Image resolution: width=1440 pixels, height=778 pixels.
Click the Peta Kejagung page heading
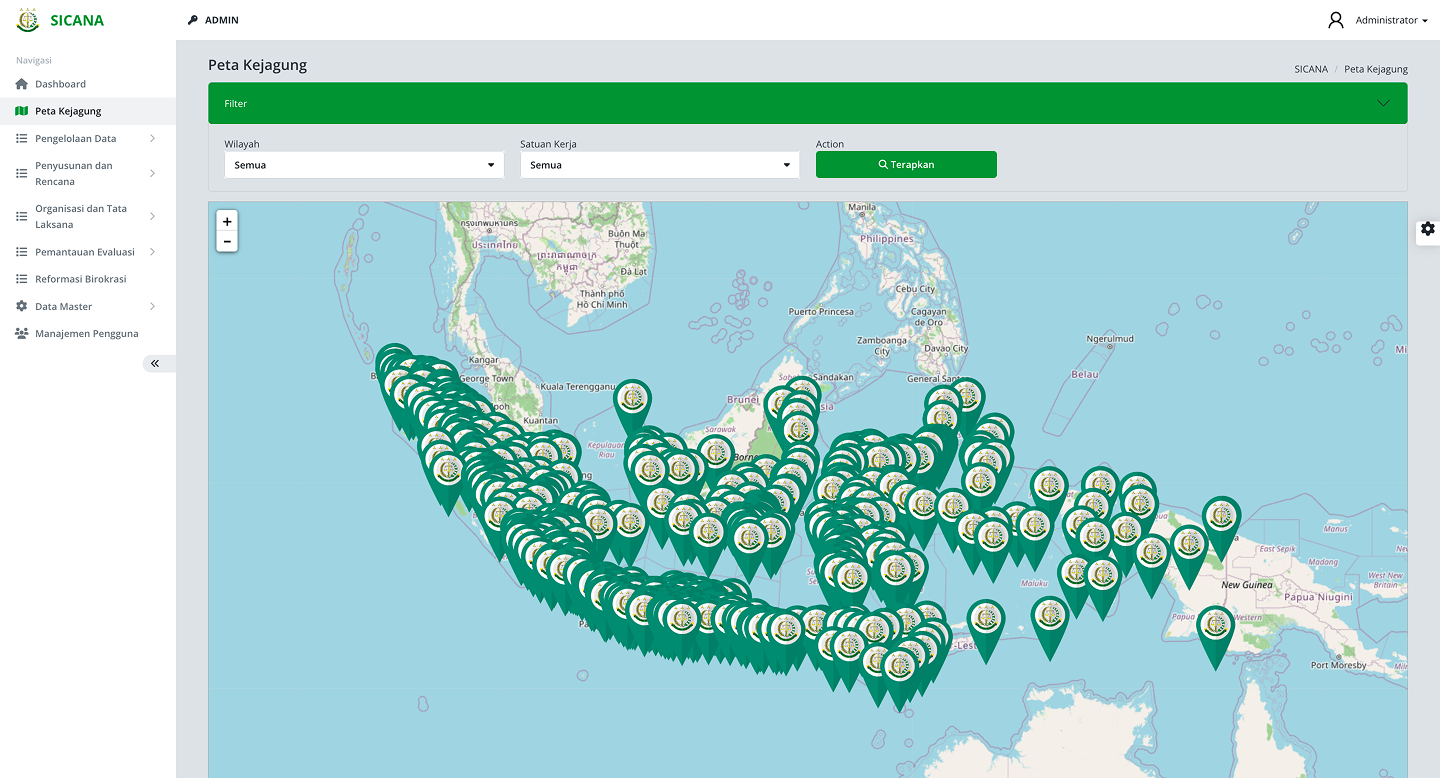pos(257,65)
